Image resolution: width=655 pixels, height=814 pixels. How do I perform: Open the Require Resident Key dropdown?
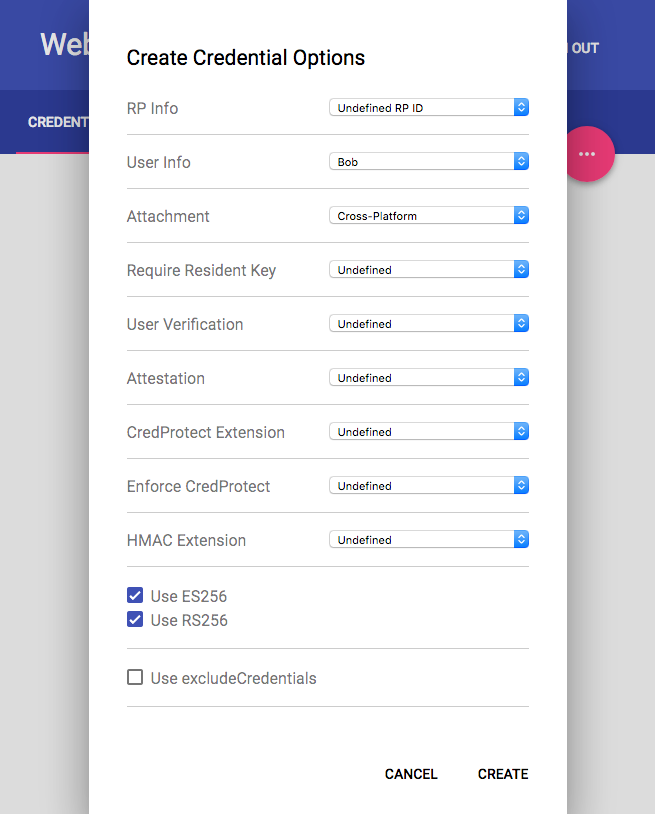(428, 270)
